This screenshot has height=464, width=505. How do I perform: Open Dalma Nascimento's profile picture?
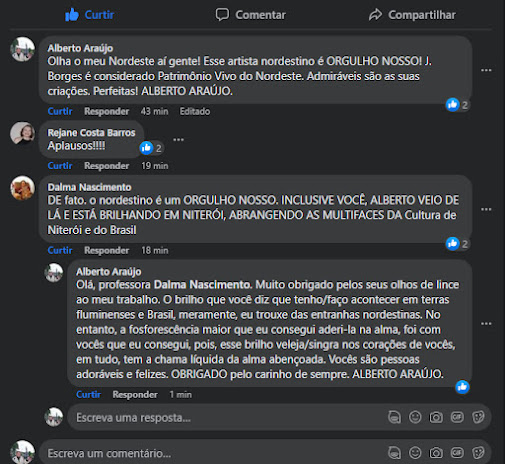coord(22,188)
